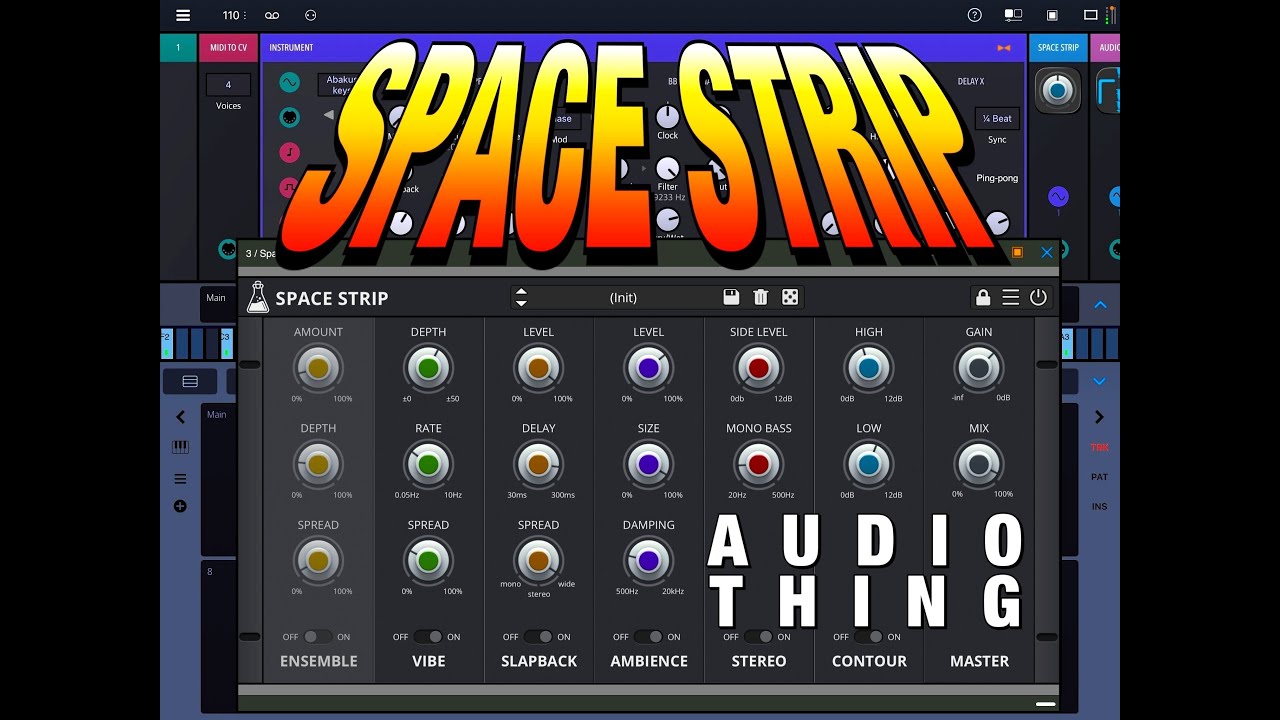Open the Space Strip plugin menu icon
The width and height of the screenshot is (1280, 720).
click(x=1011, y=297)
